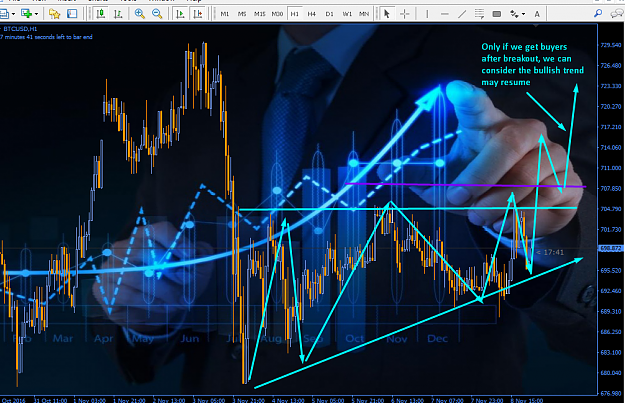
Task: Select the M5 timeframe
Action: click(x=242, y=14)
